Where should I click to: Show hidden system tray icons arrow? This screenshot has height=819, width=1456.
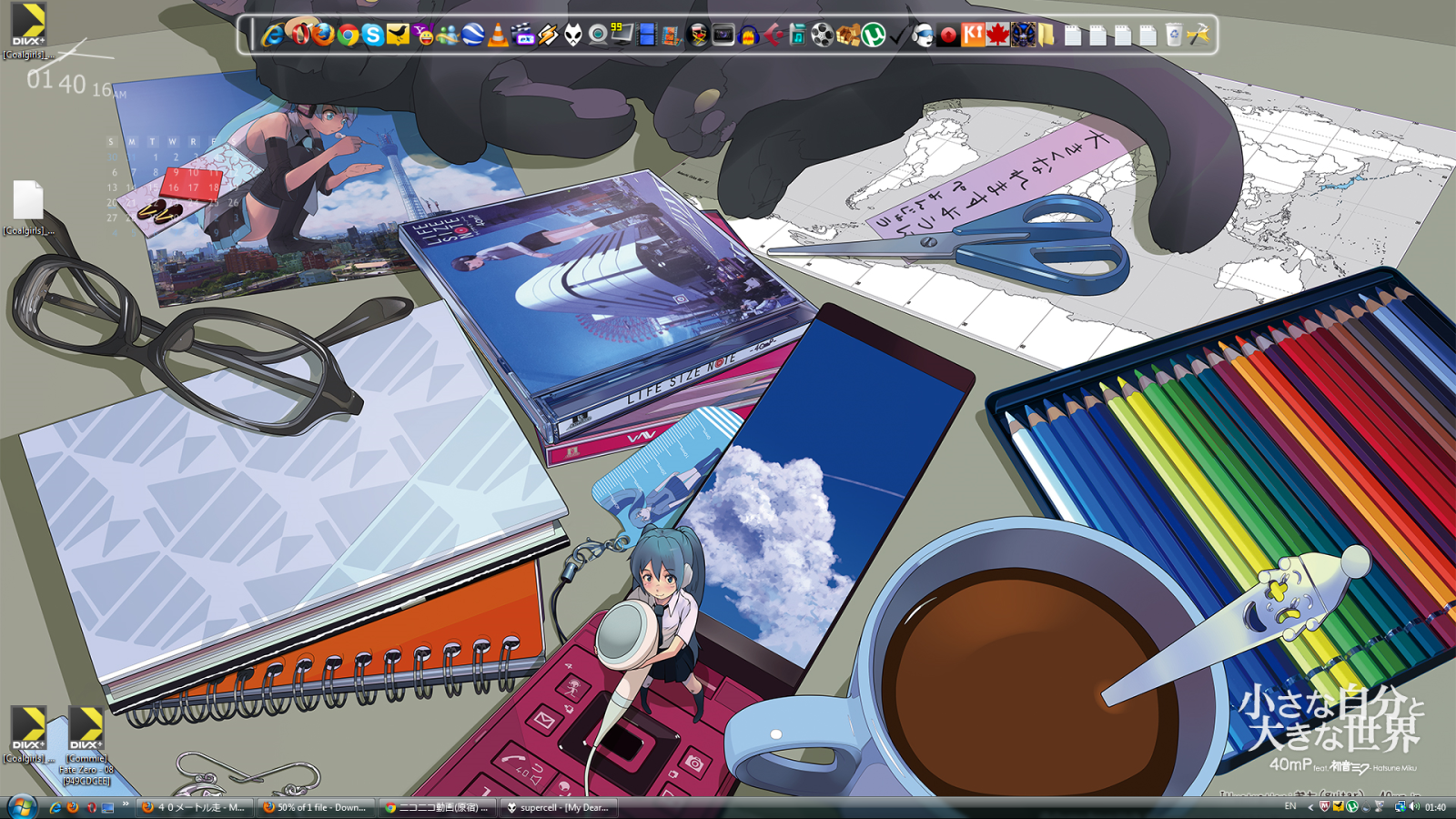(x=1310, y=806)
